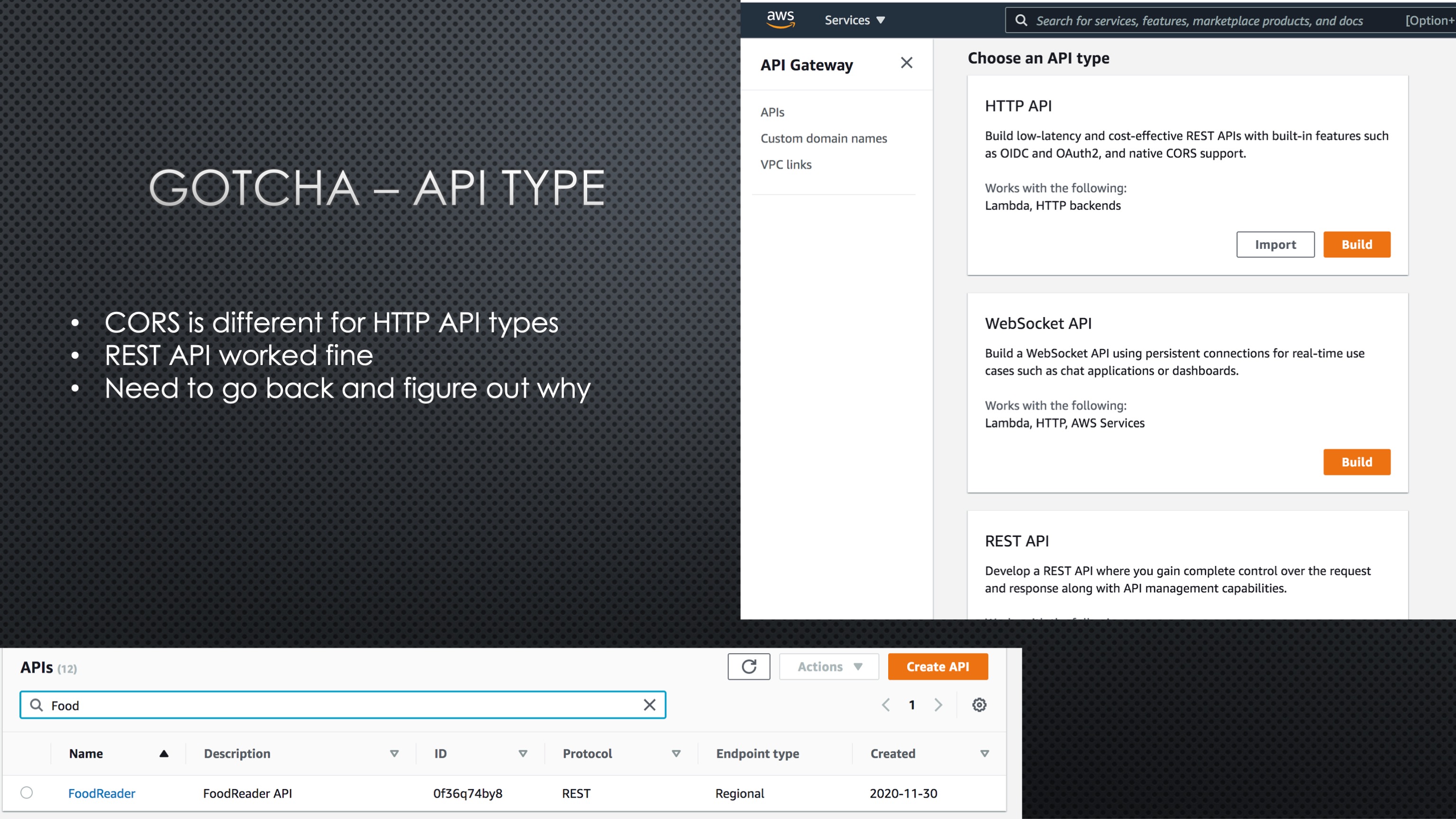Viewport: 1456px width, 819px height.
Task: Click the Endpoint type column header
Action: [757, 754]
